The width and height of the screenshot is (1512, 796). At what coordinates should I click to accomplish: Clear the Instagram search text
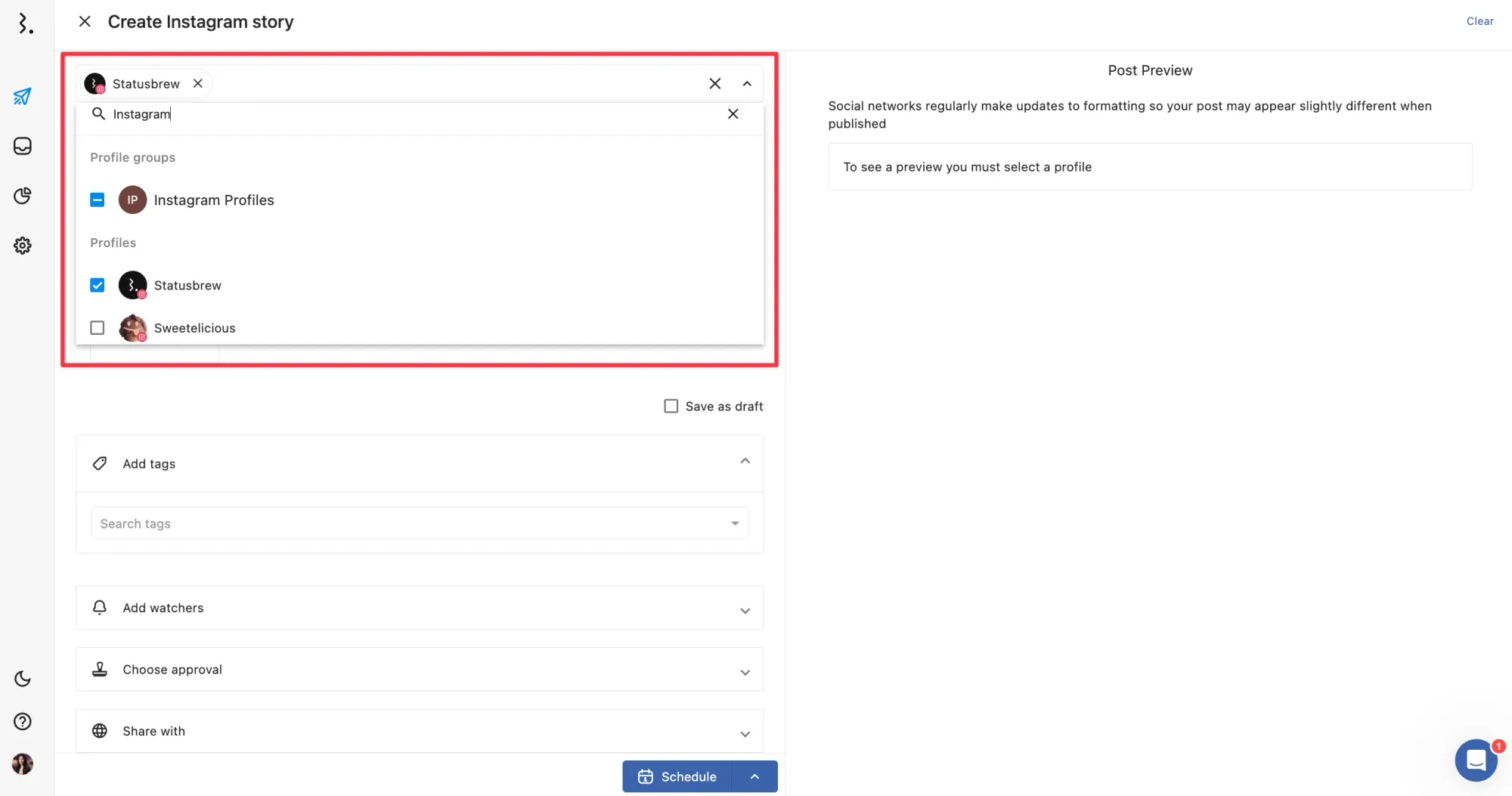(x=733, y=114)
